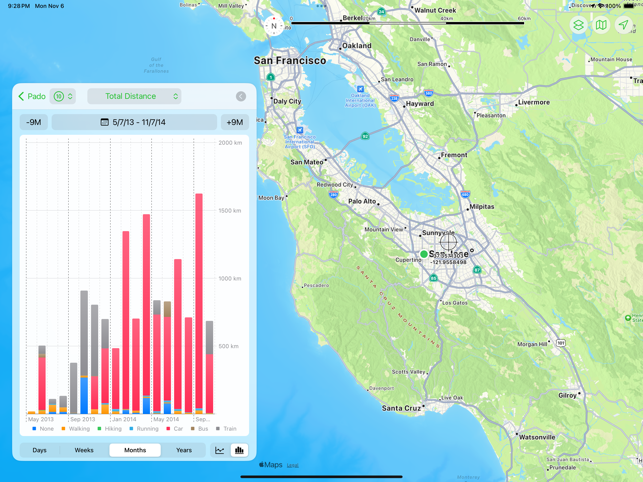Screen dimensions: 643x482
Task: Tap the highway 85 shield near Cupertino
Action: point(433,278)
